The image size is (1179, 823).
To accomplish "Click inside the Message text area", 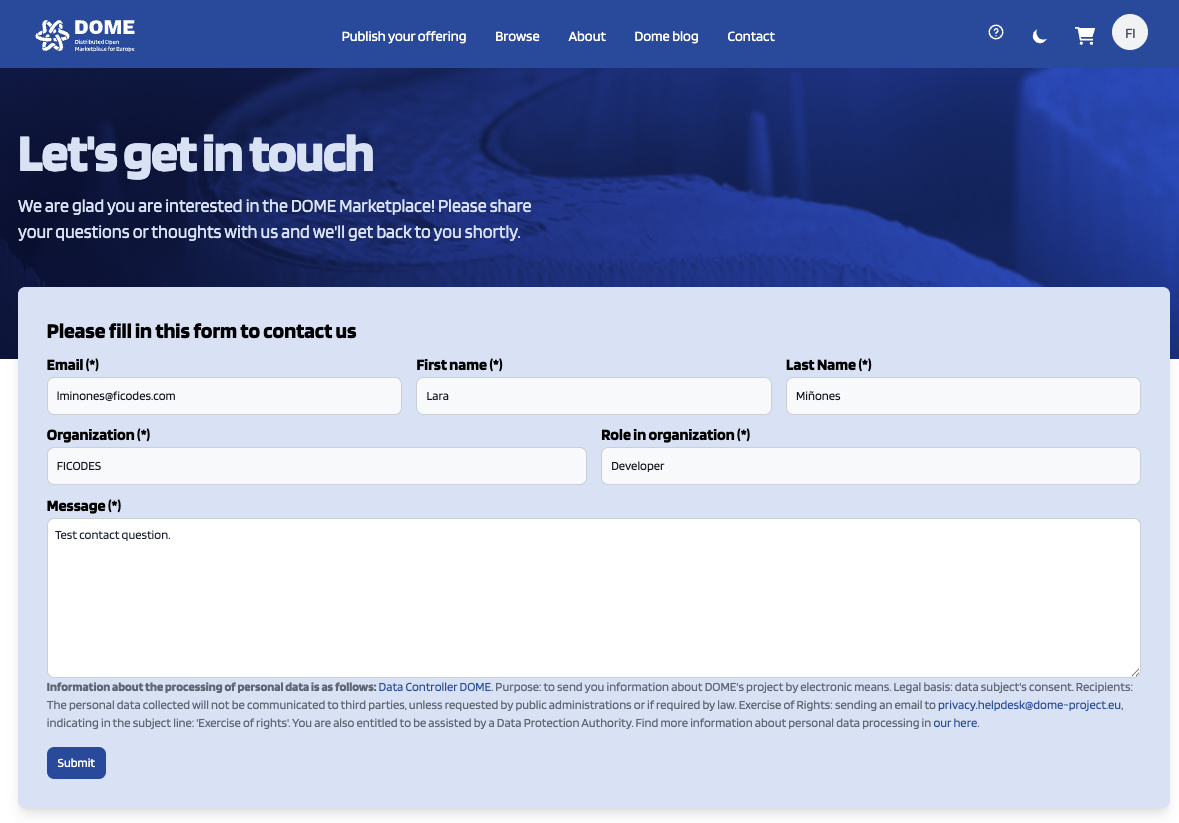I will click(593, 597).
